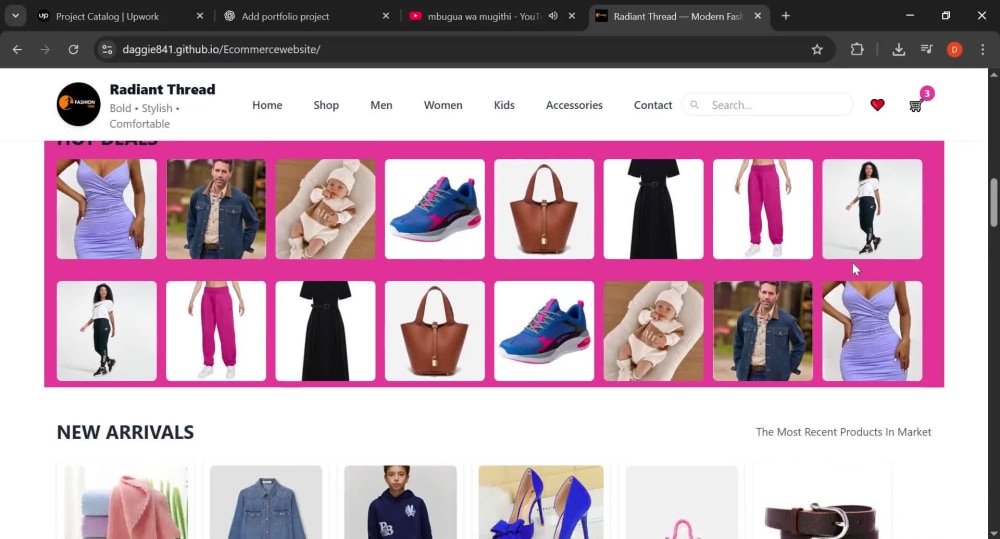The height and width of the screenshot is (539, 1000).
Task: Open the denim shirt new arrival
Action: tap(266, 502)
